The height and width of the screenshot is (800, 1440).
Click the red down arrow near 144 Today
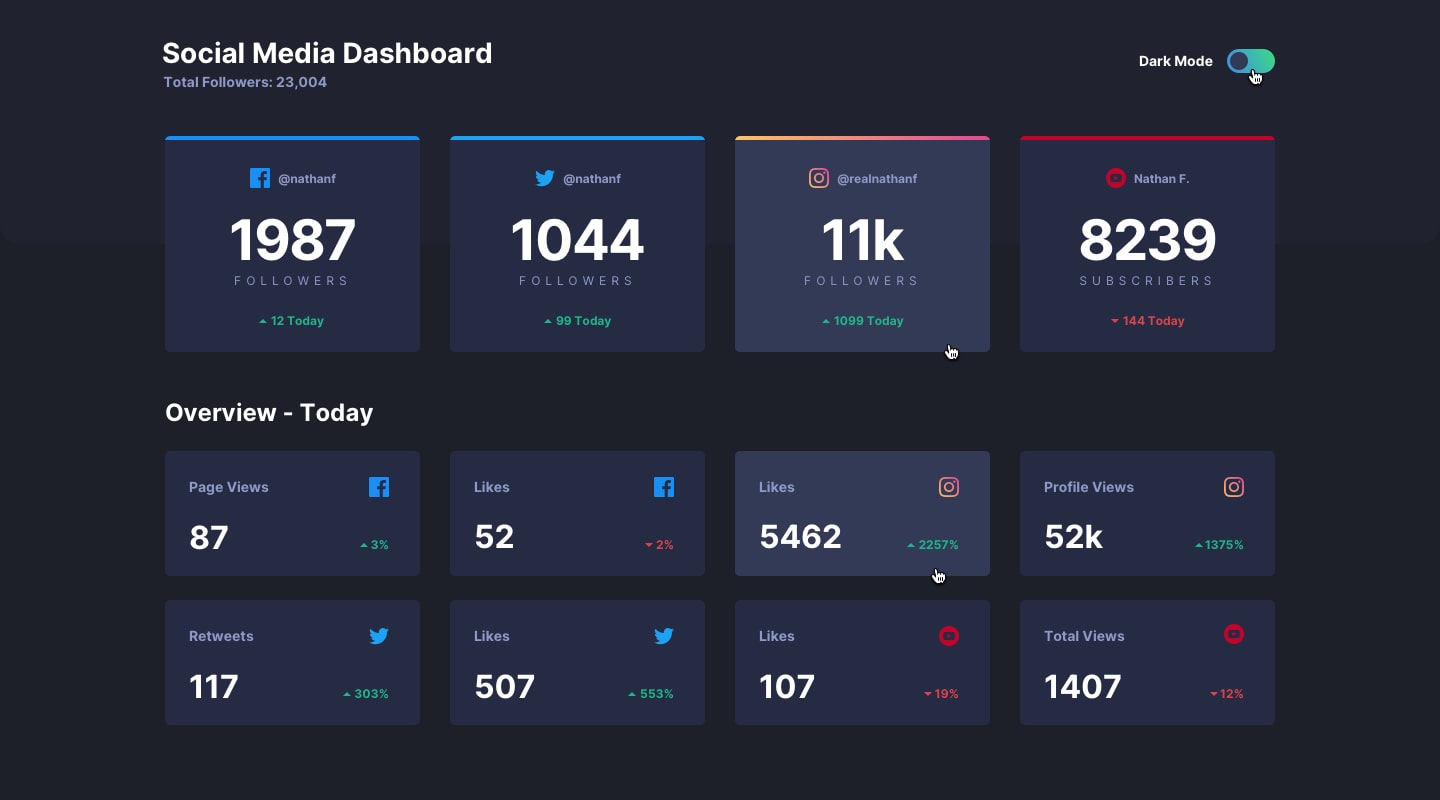1114,321
